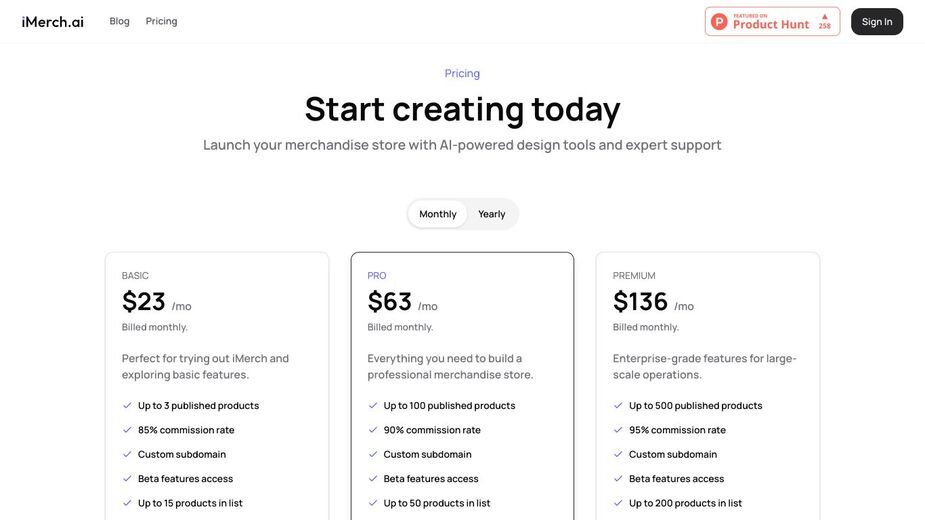This screenshot has height=520, width=925.
Task: Click checkmark beside Up to 3 published products
Action: 127,405
